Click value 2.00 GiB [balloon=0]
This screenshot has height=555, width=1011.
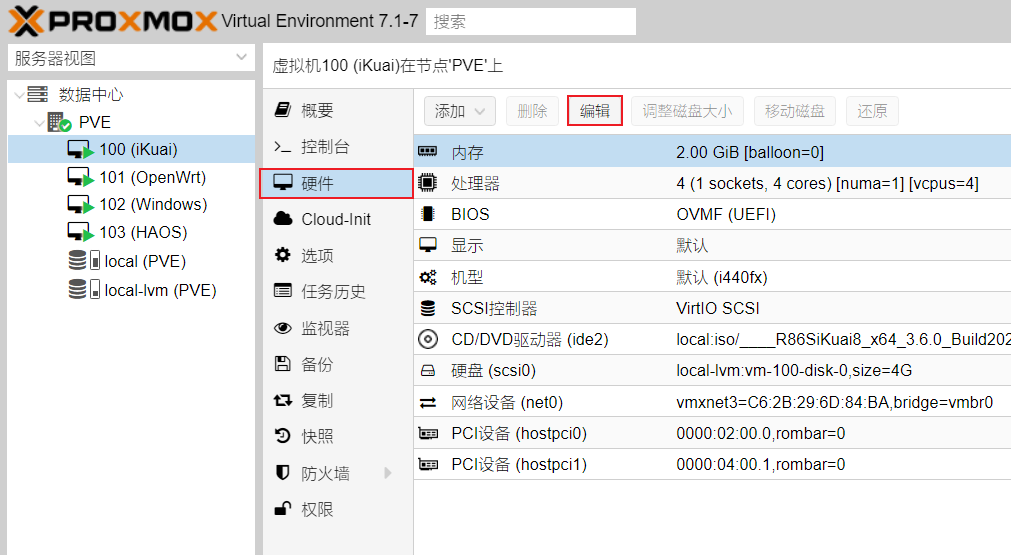coord(750,152)
